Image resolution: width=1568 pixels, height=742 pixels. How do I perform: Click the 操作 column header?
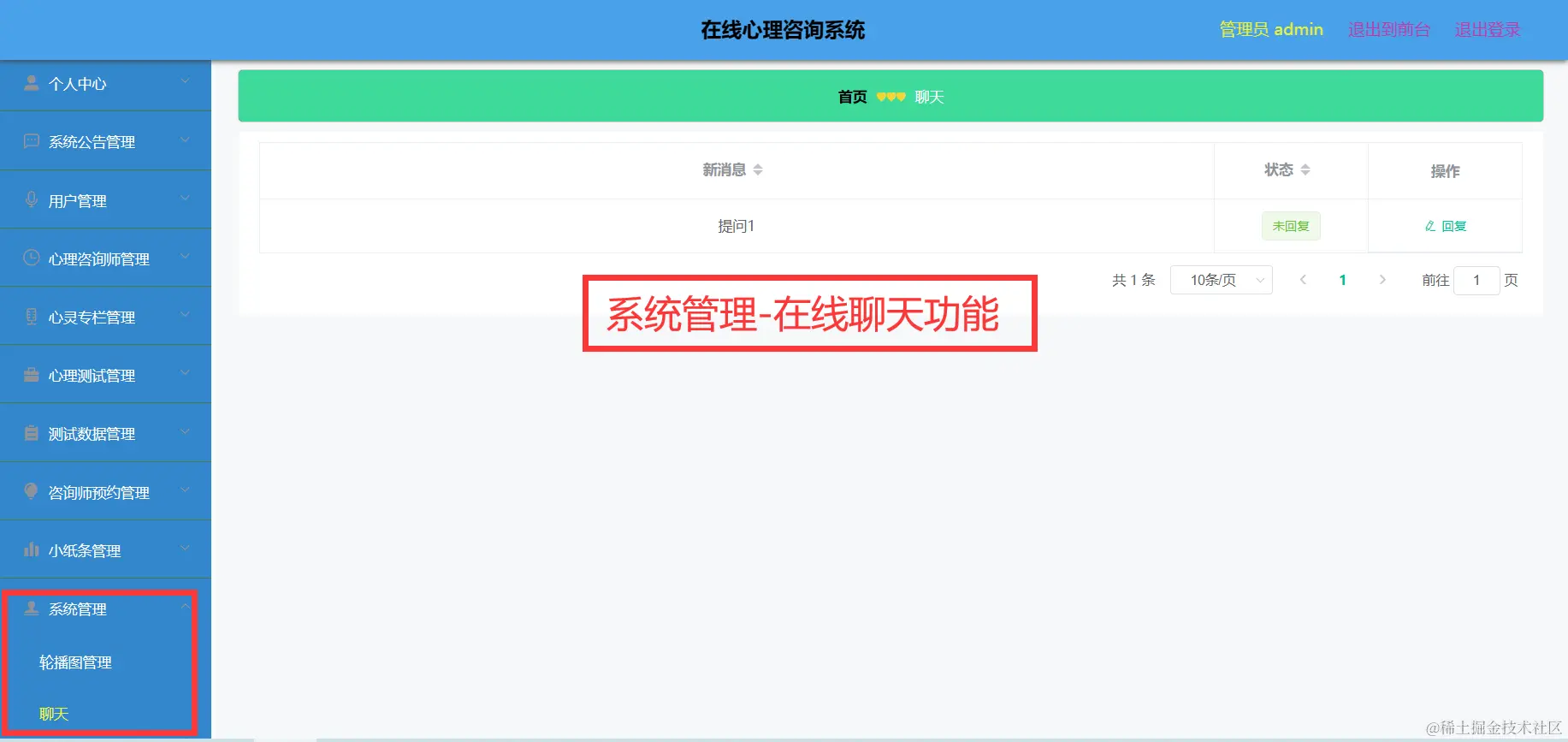[x=1445, y=171]
